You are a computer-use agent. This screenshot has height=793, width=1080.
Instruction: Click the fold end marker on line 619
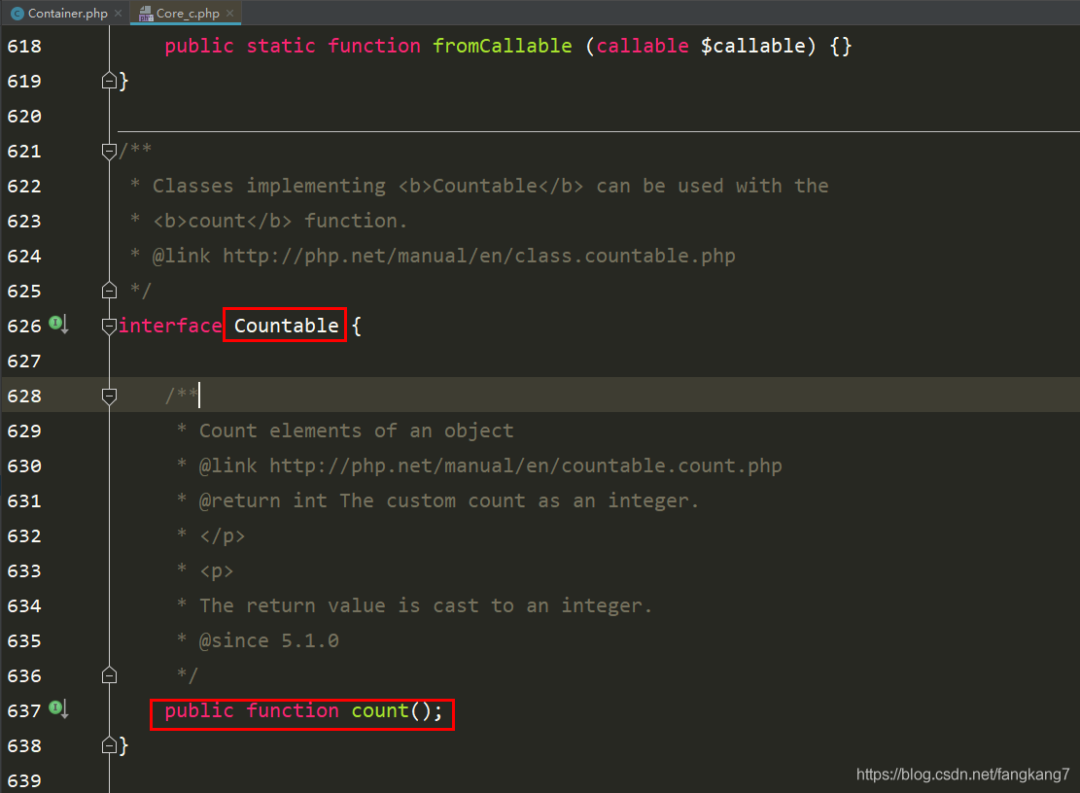coord(109,81)
